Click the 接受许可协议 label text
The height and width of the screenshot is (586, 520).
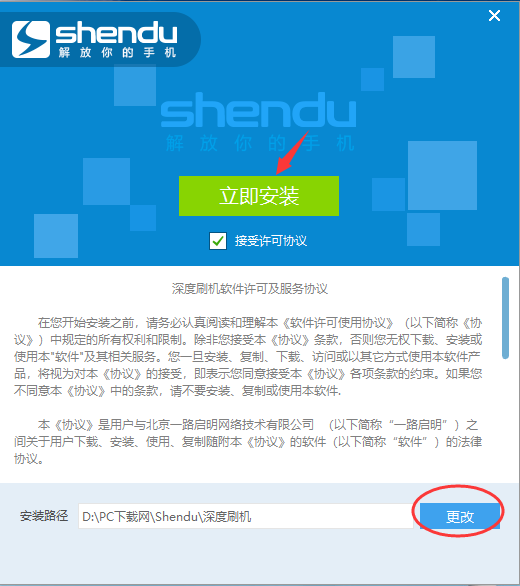[271, 241]
